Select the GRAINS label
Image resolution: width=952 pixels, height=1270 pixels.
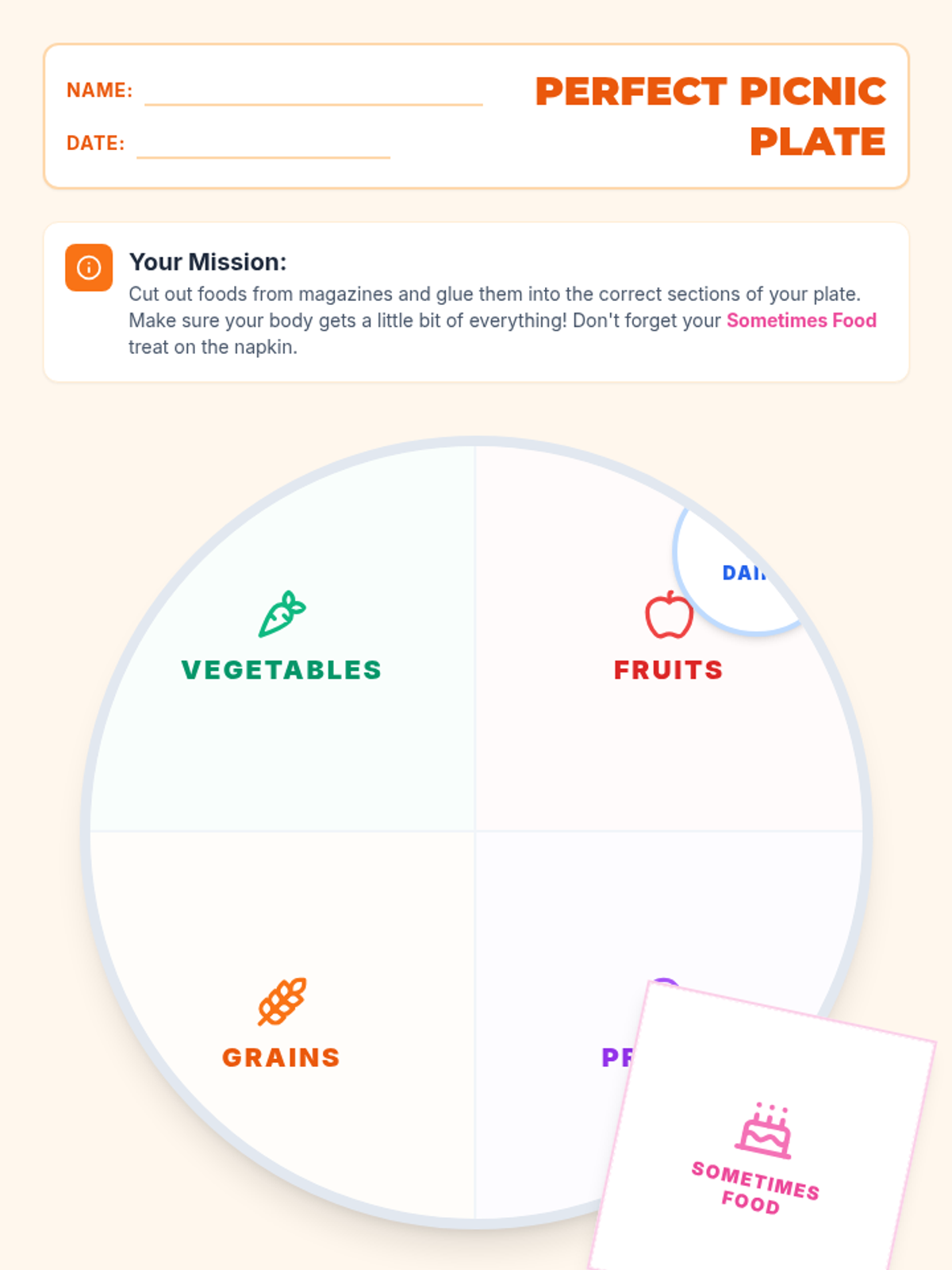(x=282, y=1057)
